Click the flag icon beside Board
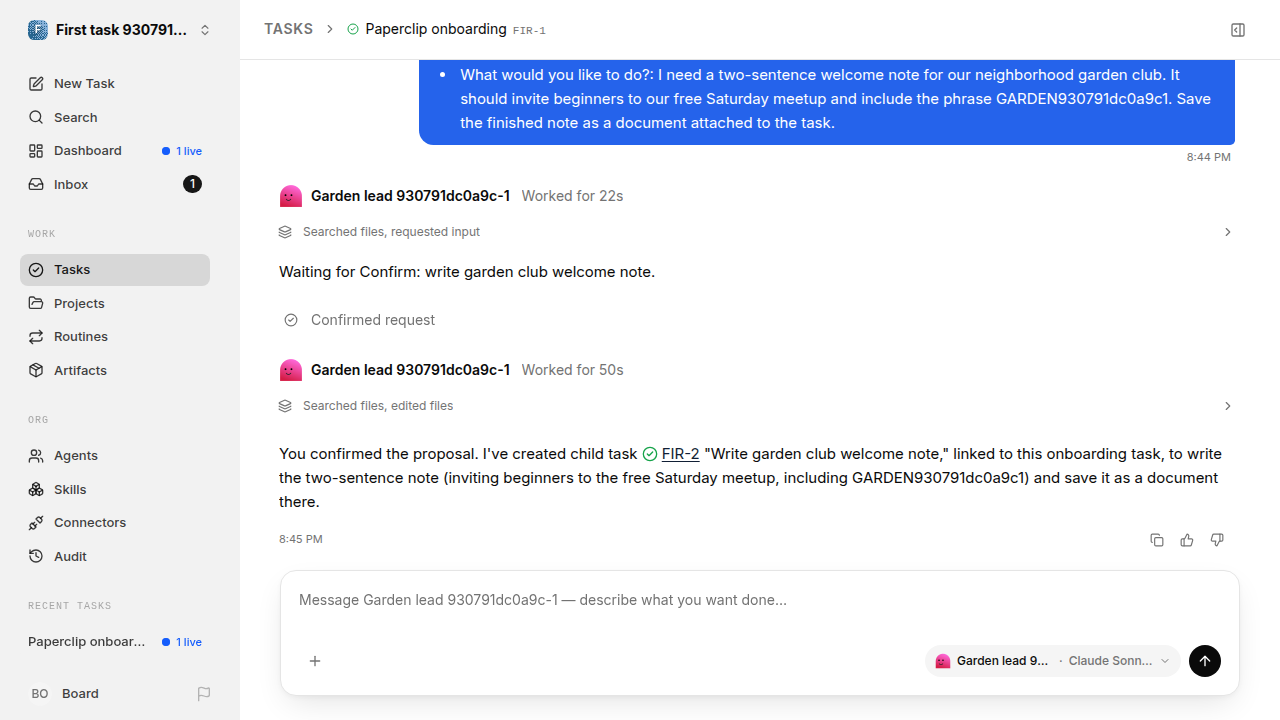 coord(204,693)
